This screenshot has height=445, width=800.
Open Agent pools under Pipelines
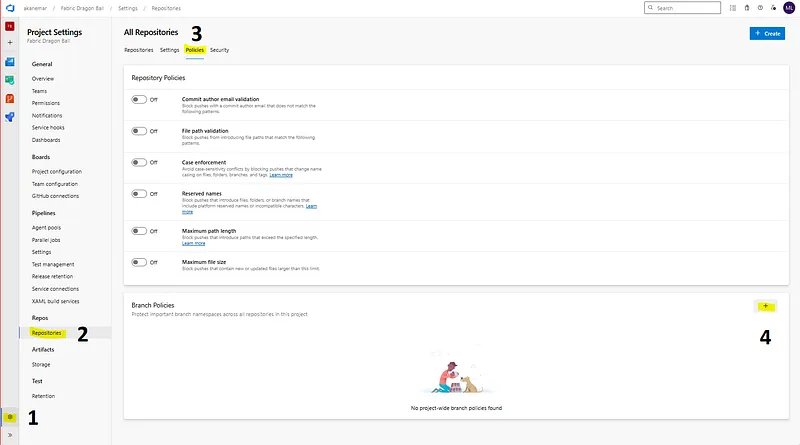point(46,228)
